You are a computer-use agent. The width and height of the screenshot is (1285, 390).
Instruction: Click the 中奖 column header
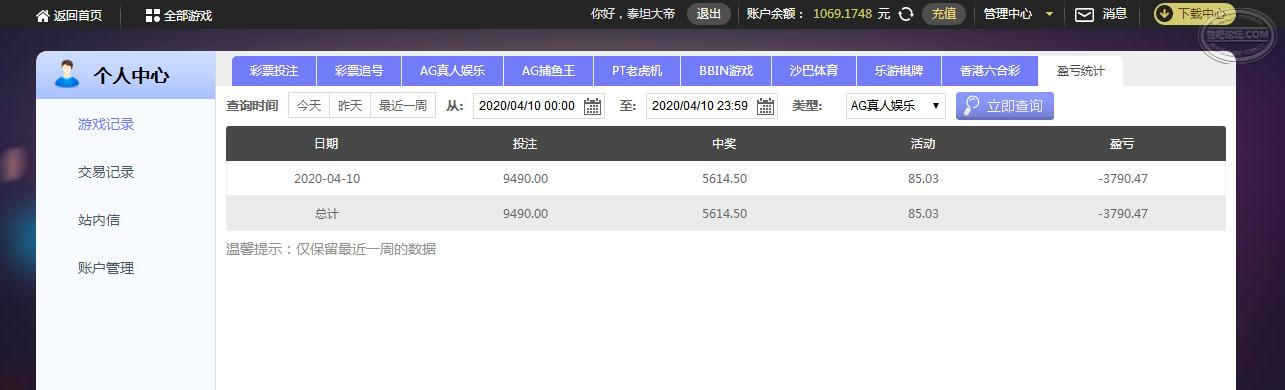724,144
